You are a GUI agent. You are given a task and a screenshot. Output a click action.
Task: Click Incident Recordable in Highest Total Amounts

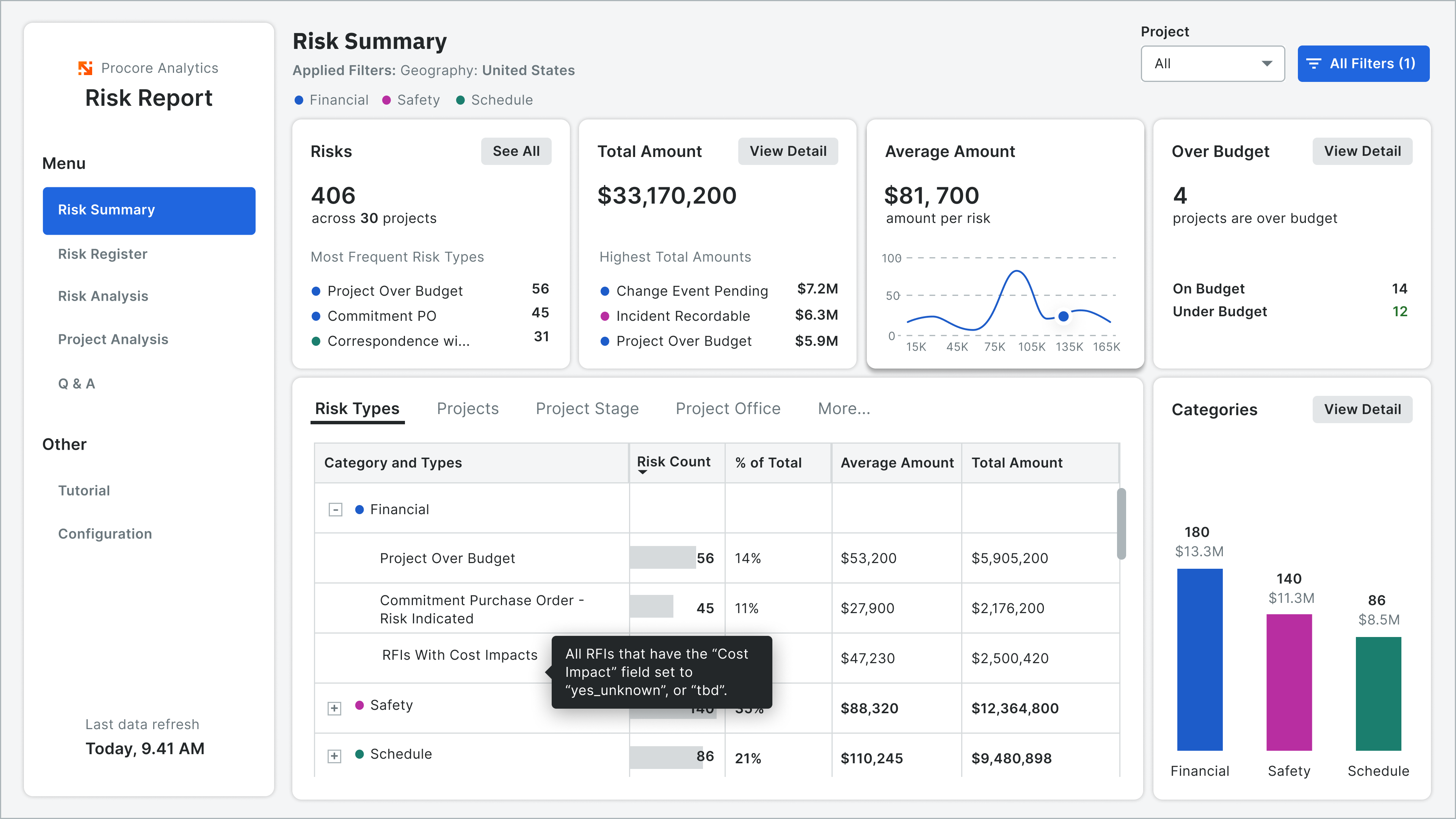coord(683,316)
